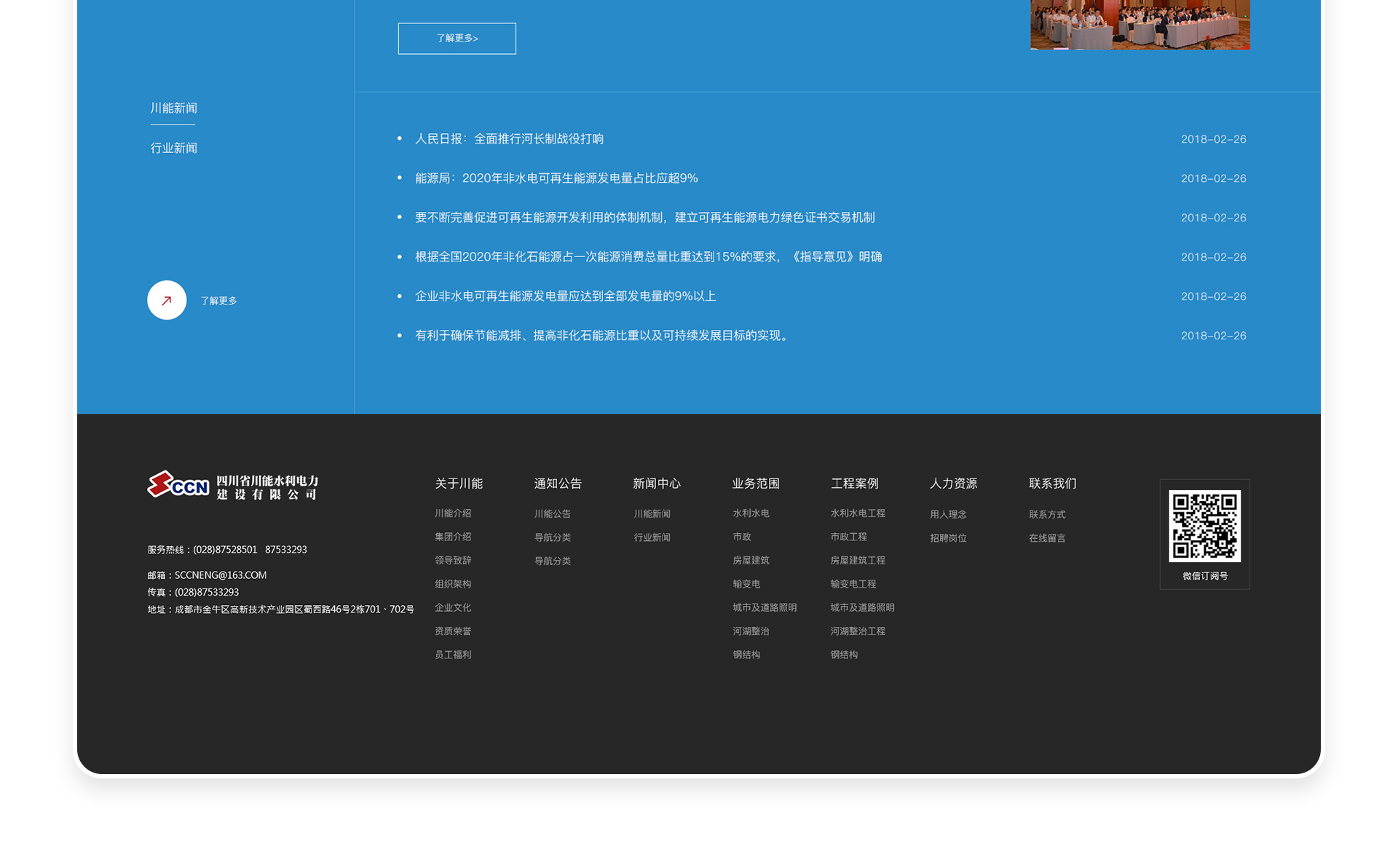Open article on 企业非水电可再生能源发电量
1398x868 pixels.
point(565,296)
